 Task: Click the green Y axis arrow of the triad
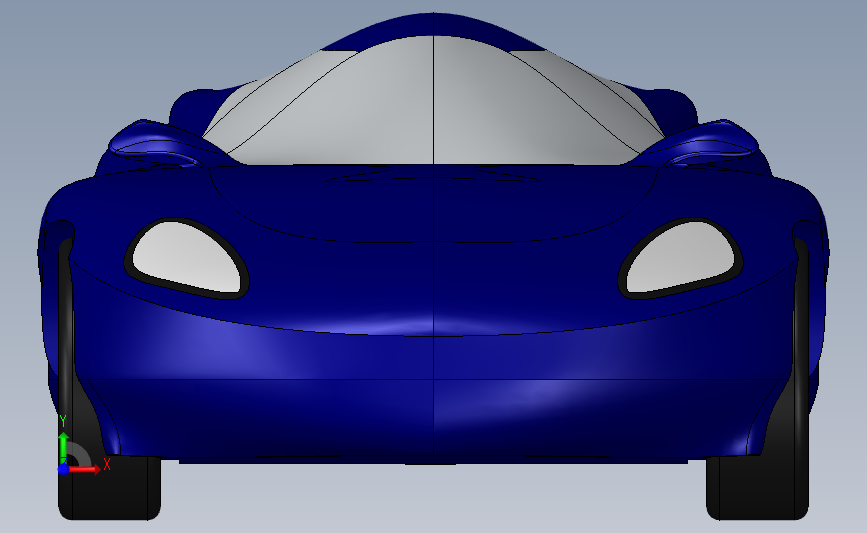(x=63, y=448)
